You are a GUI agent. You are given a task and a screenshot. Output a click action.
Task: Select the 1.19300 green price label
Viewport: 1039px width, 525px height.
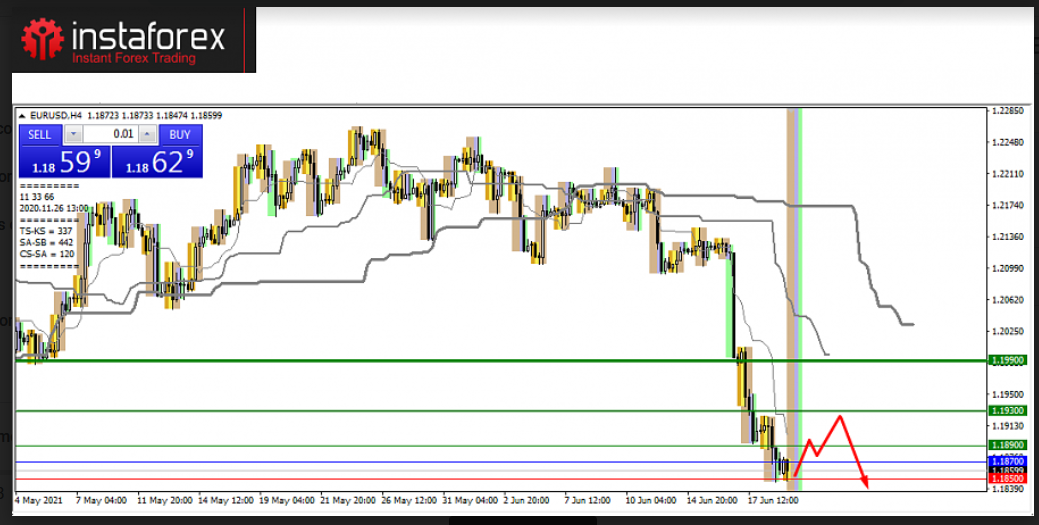pos(1007,411)
